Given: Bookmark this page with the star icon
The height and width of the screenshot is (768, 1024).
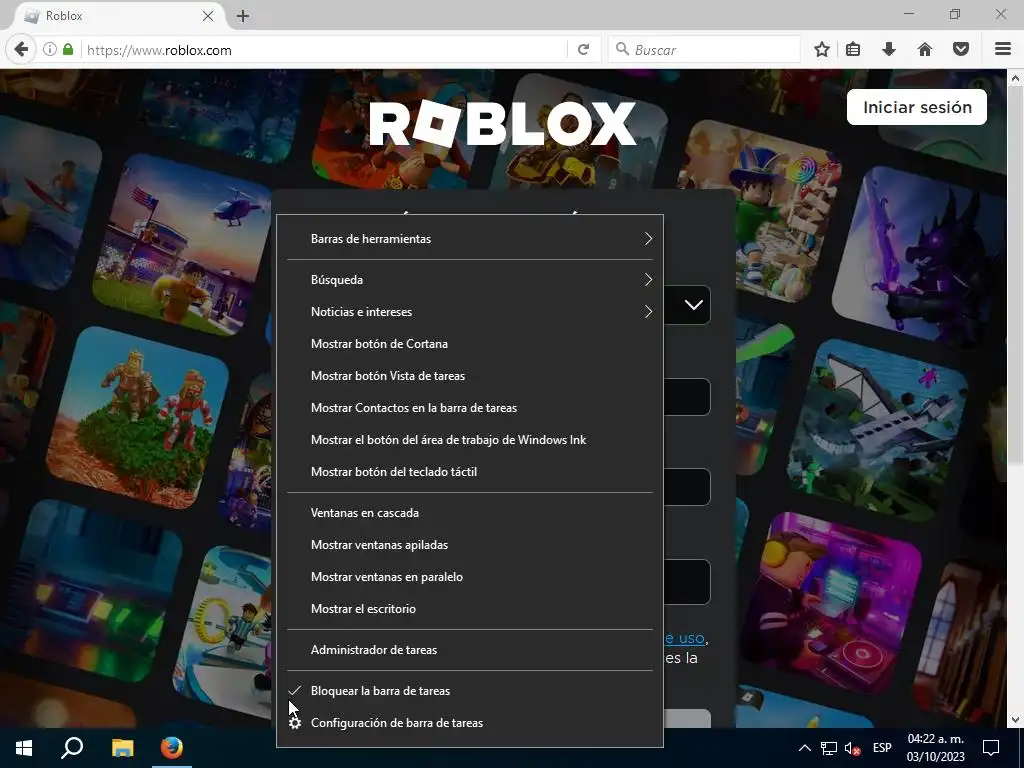Looking at the screenshot, I should [822, 50].
